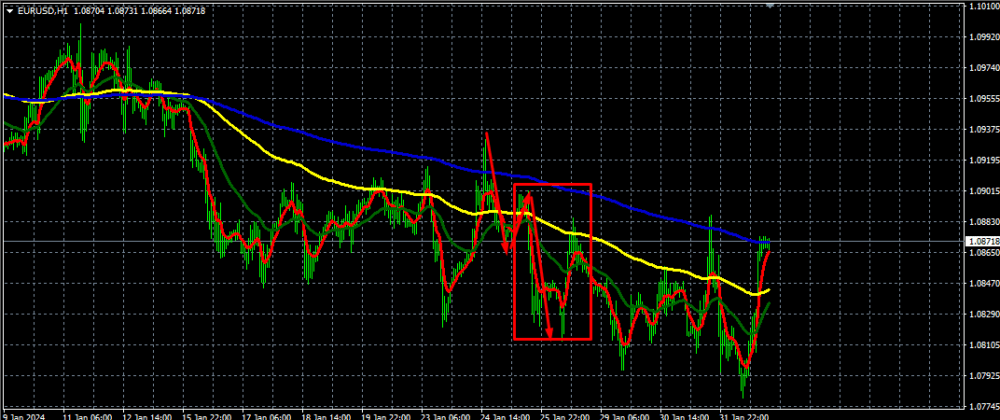The height and width of the screenshot is (420, 1000).
Task: Click the EURUSD,H1 chart title text
Action: click(42, 10)
